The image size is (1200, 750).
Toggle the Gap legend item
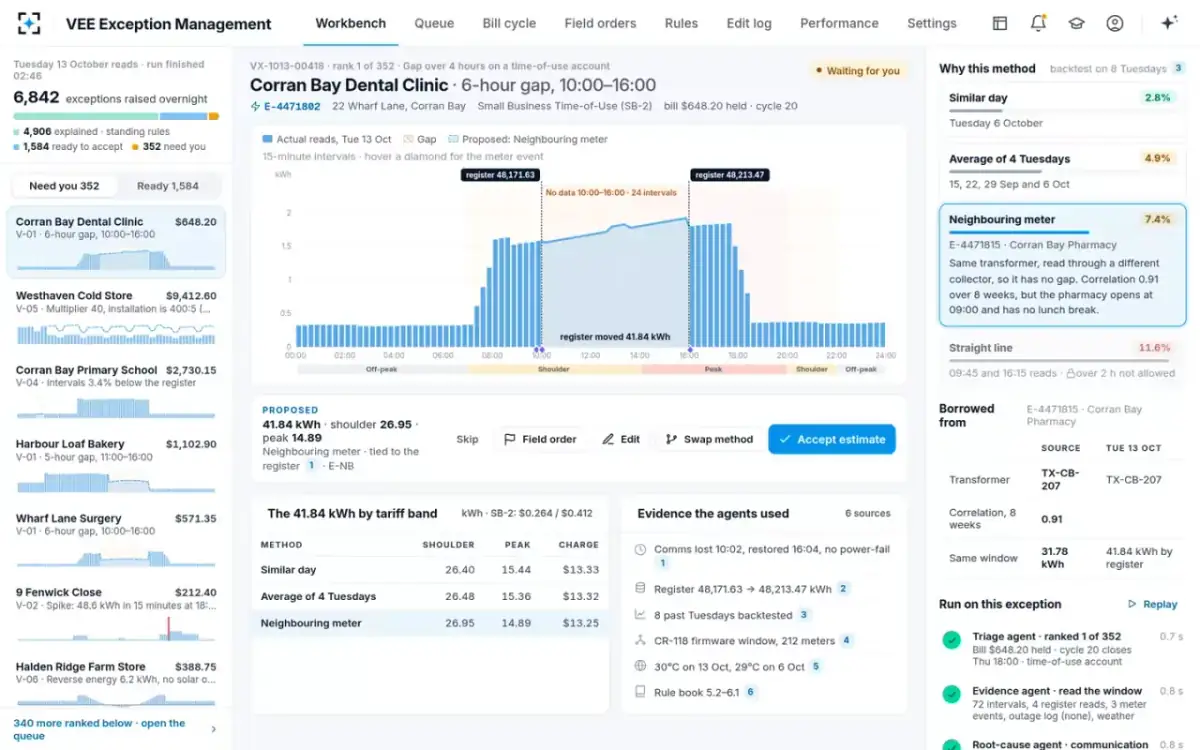pyautogui.click(x=420, y=140)
